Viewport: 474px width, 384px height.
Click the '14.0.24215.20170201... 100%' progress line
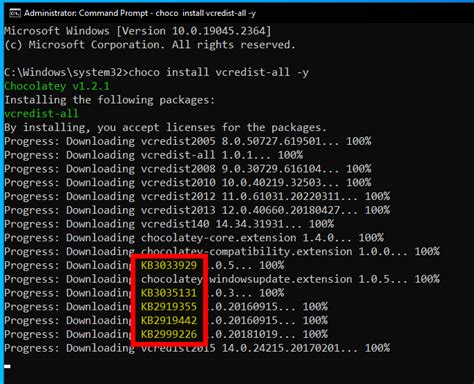click(x=197, y=348)
